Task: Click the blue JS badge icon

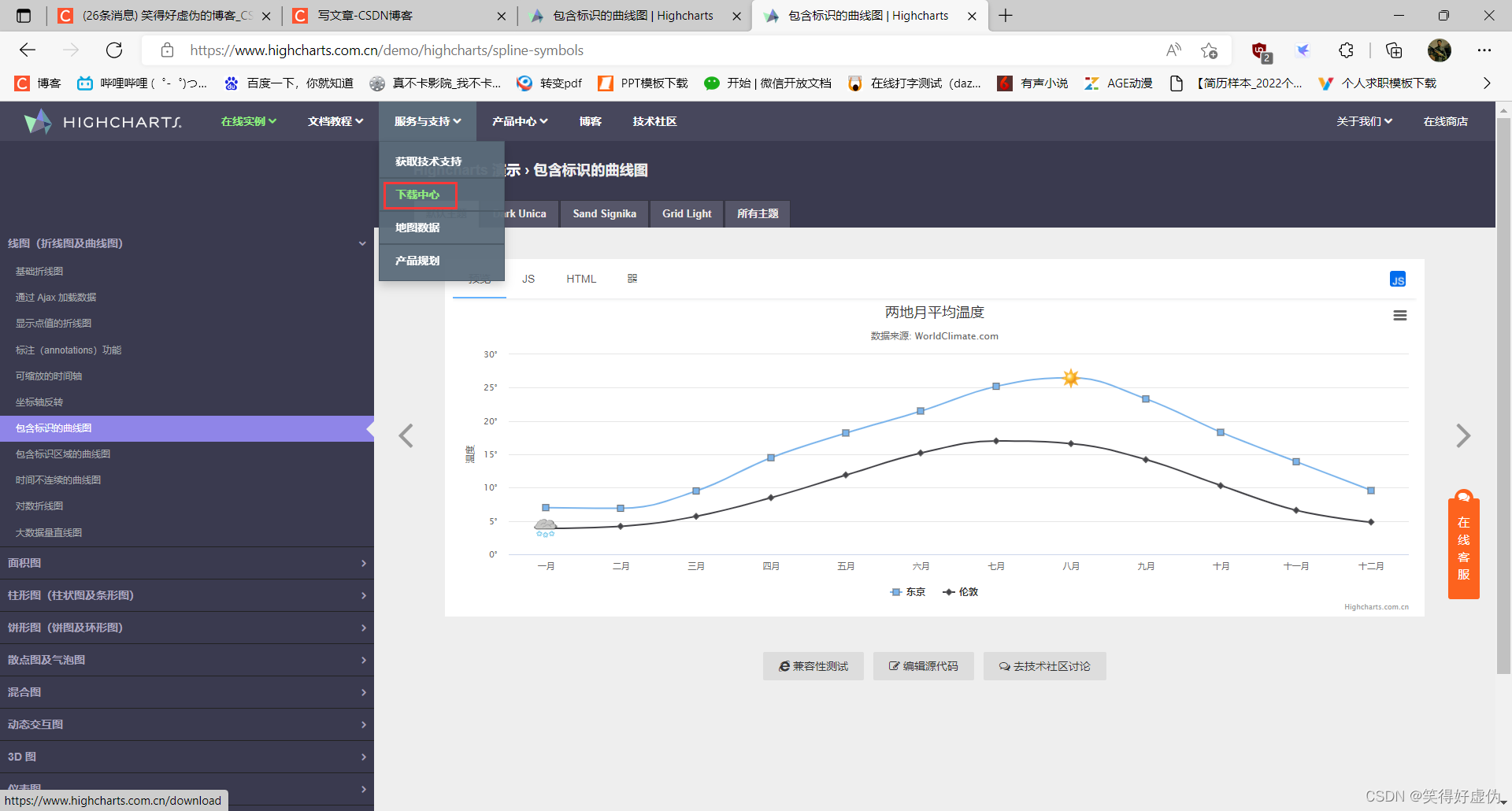Action: [1398, 280]
